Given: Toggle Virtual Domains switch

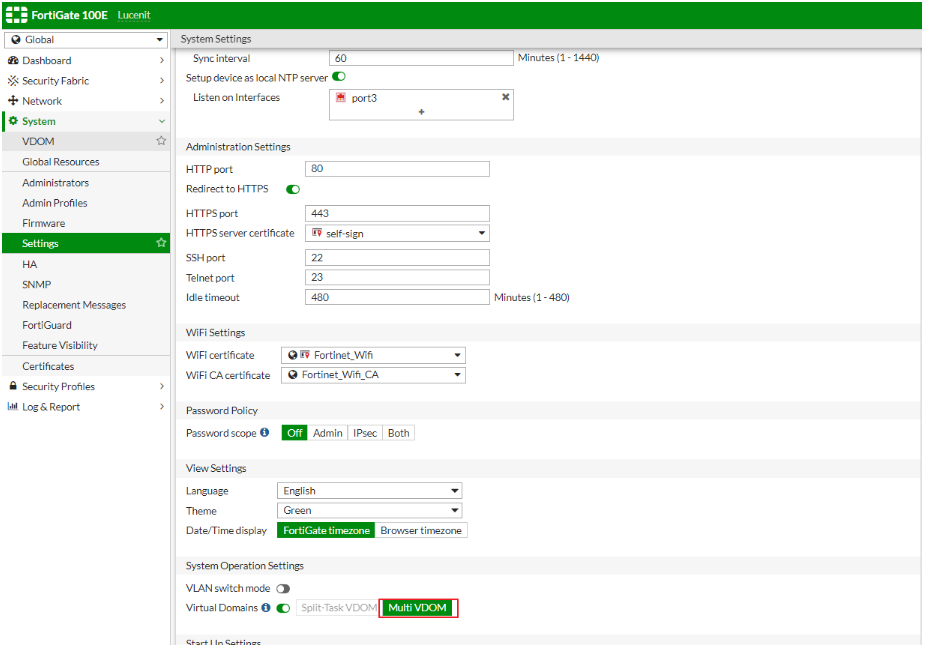Looking at the screenshot, I should pos(283,608).
